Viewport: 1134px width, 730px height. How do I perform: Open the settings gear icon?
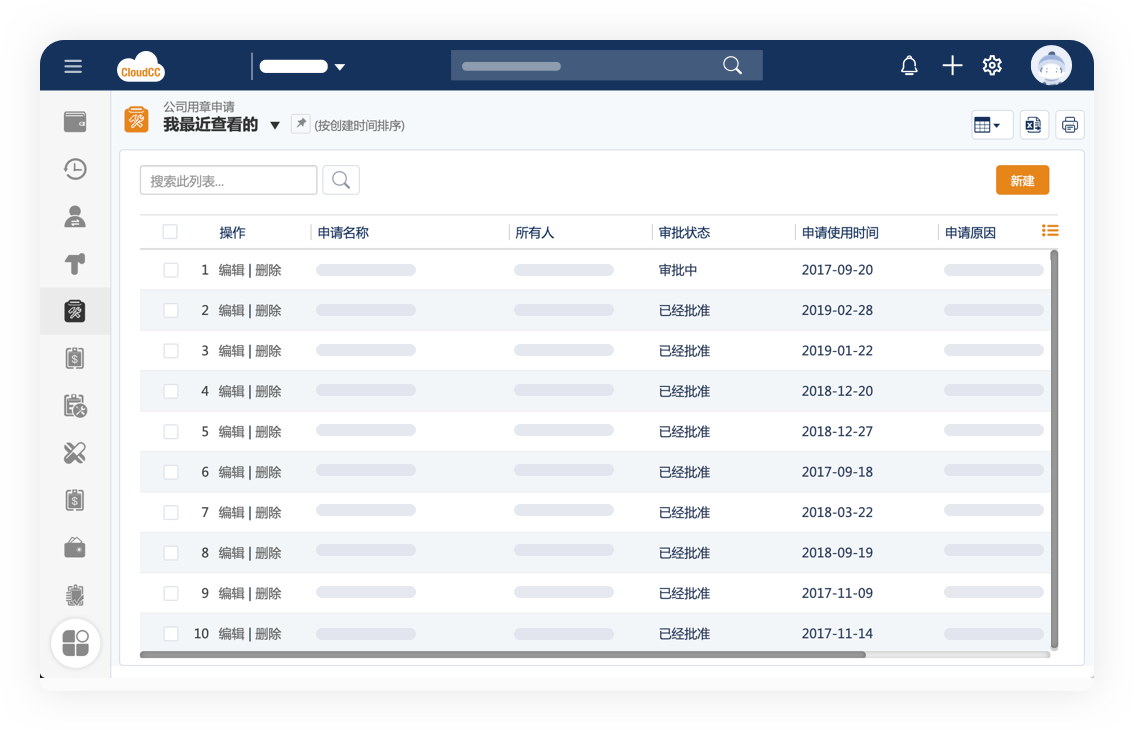(992, 66)
